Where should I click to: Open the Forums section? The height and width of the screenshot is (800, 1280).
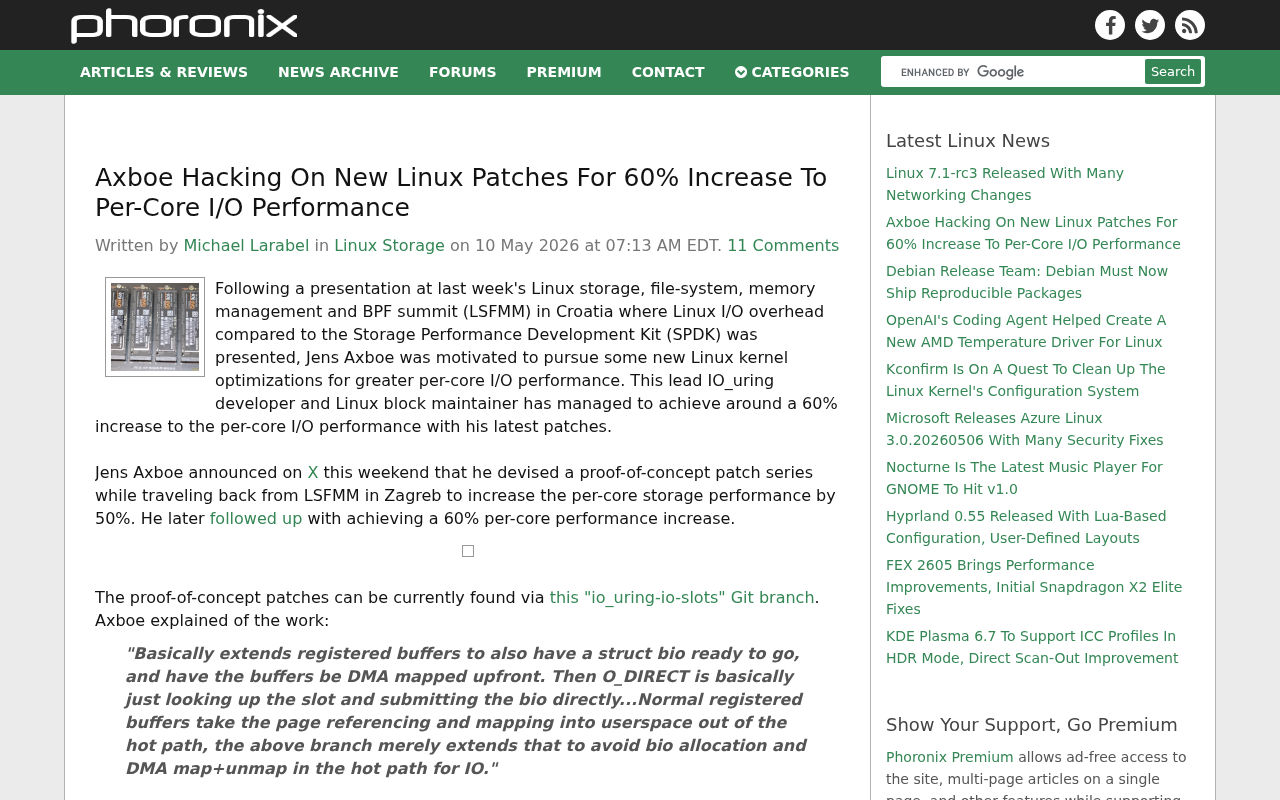point(462,72)
